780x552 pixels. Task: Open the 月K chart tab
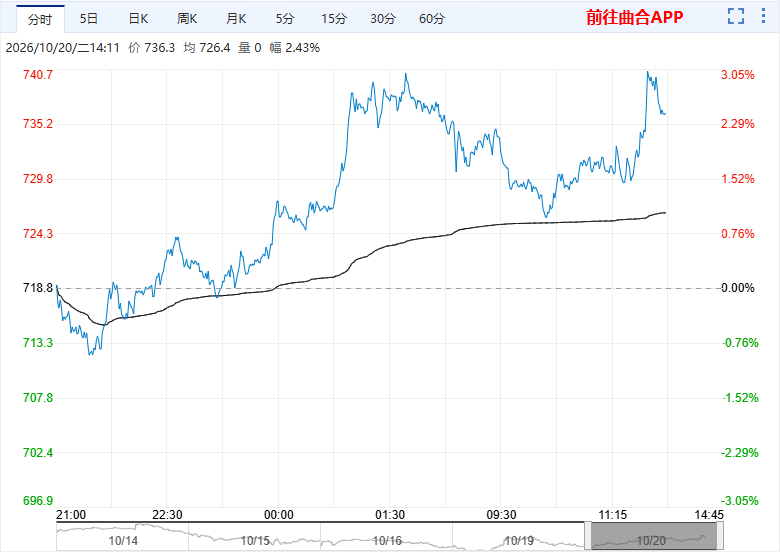click(236, 19)
